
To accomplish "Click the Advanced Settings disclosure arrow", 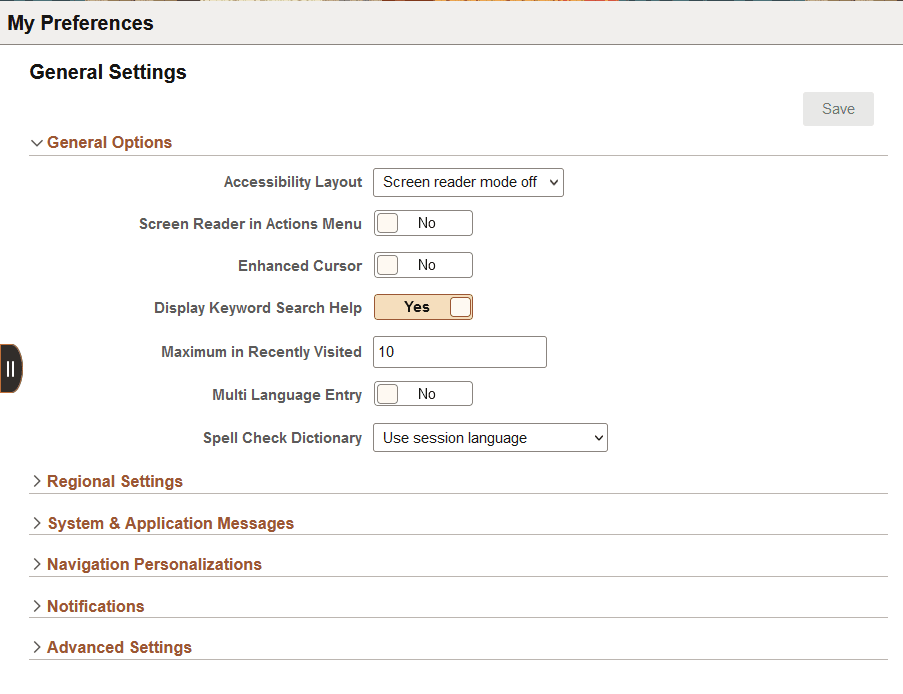I will coord(37,647).
